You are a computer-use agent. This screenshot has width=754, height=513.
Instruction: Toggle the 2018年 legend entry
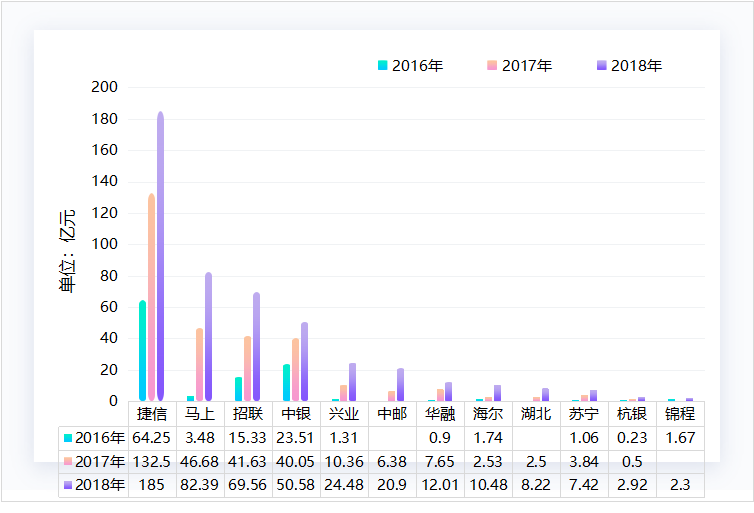tap(629, 65)
